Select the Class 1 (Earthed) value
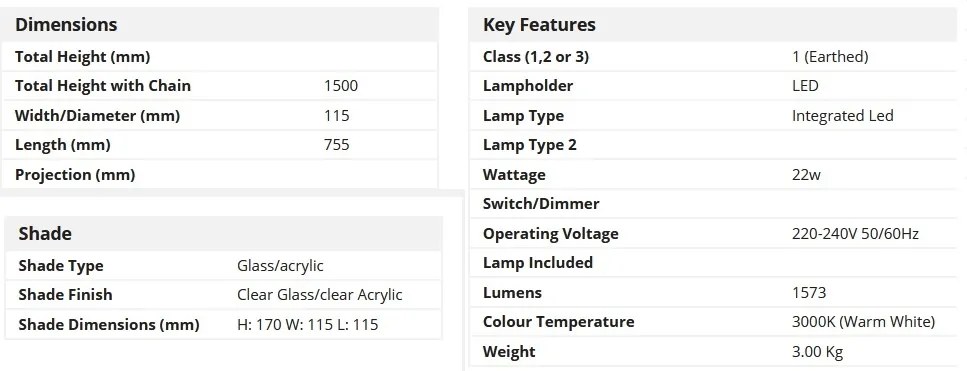 click(830, 57)
